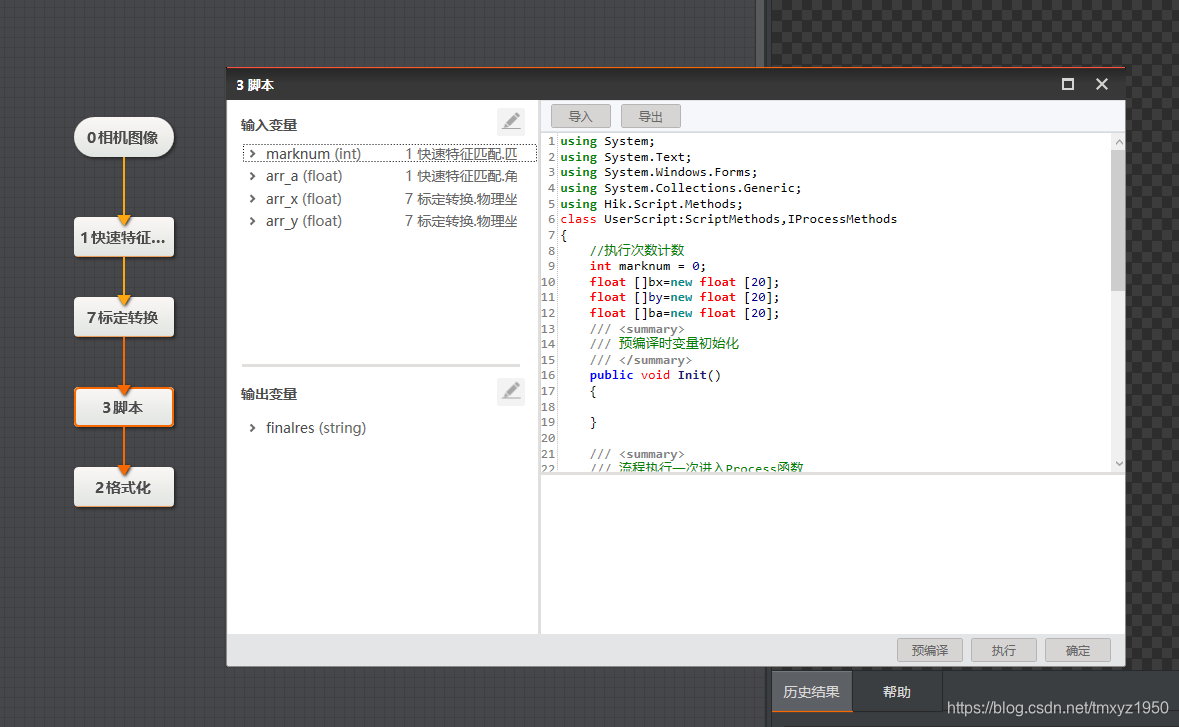Confirm with the 确定 button

(1077, 650)
